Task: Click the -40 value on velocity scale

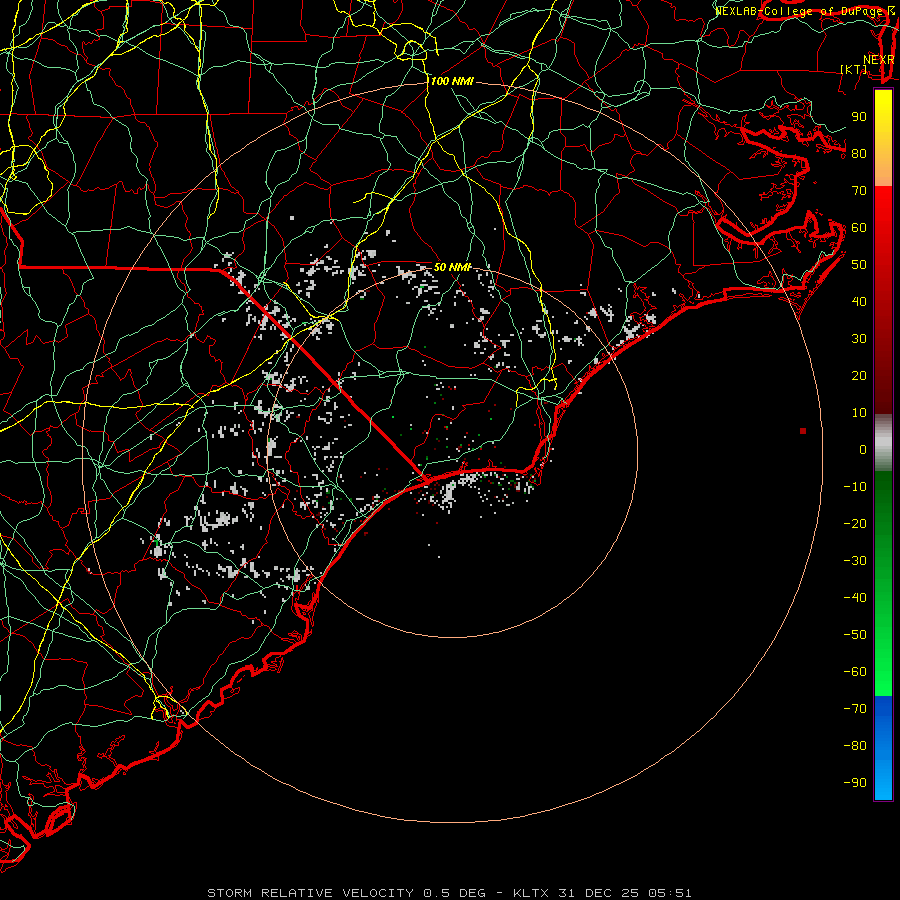Action: 855,598
